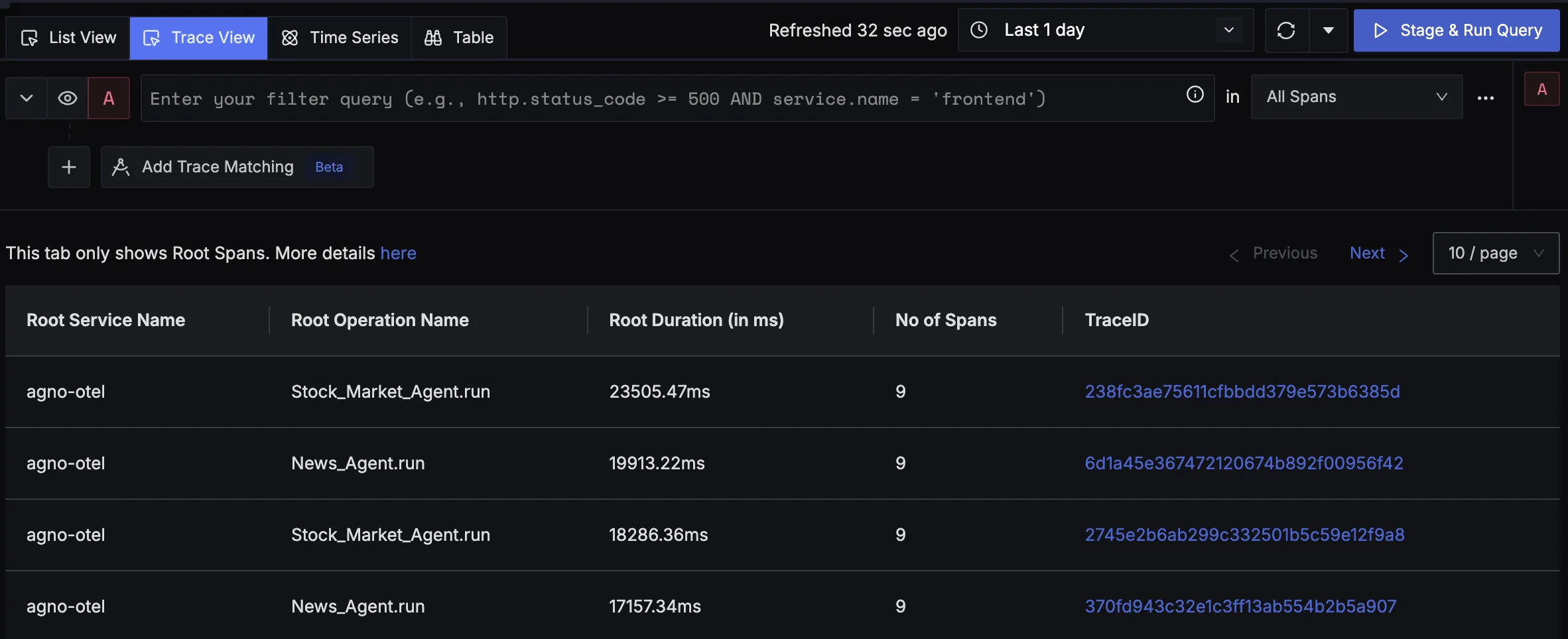The image size is (1568, 639).
Task: Open the Last 1 day time dropdown
Action: [1105, 30]
